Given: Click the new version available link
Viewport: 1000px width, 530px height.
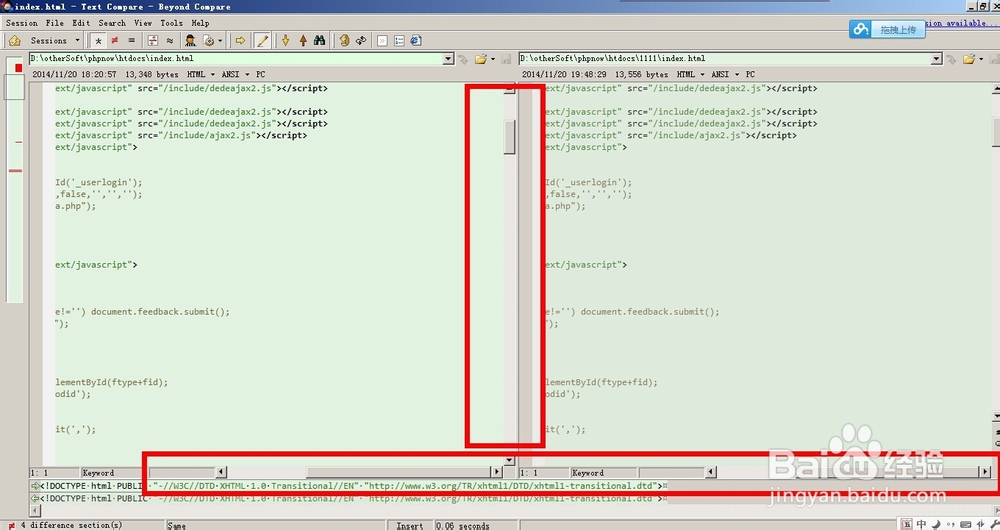Looking at the screenshot, I should [962, 23].
